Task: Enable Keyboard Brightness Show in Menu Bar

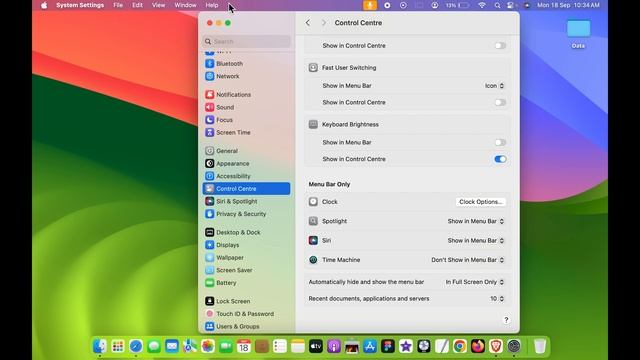Action: [x=500, y=142]
